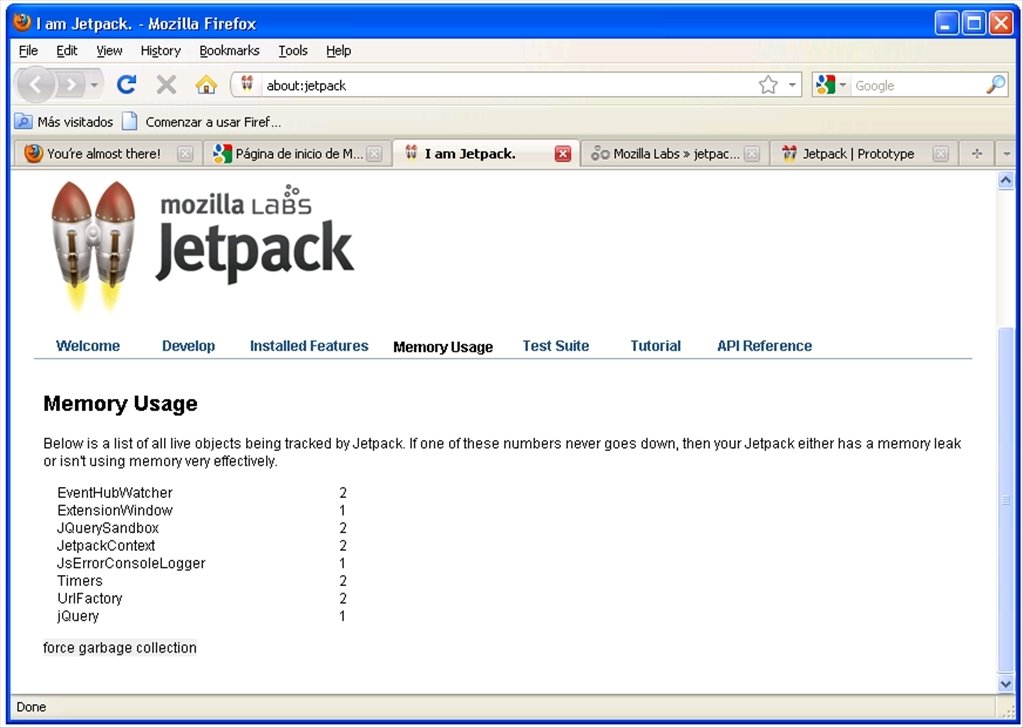This screenshot has width=1023, height=728.
Task: Click the Firefox icon in the title bar
Action: click(x=22, y=22)
